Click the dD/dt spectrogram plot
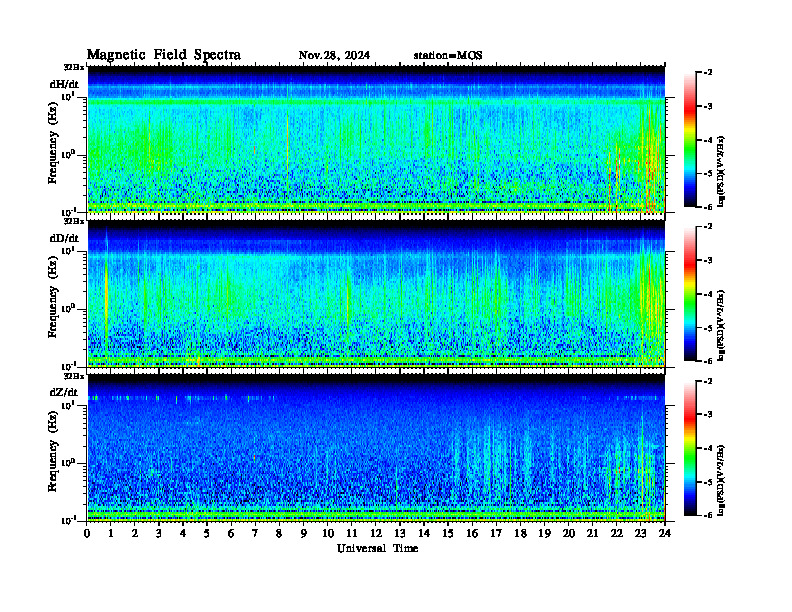Image resolution: width=792 pixels, height=612 pixels. (x=376, y=293)
